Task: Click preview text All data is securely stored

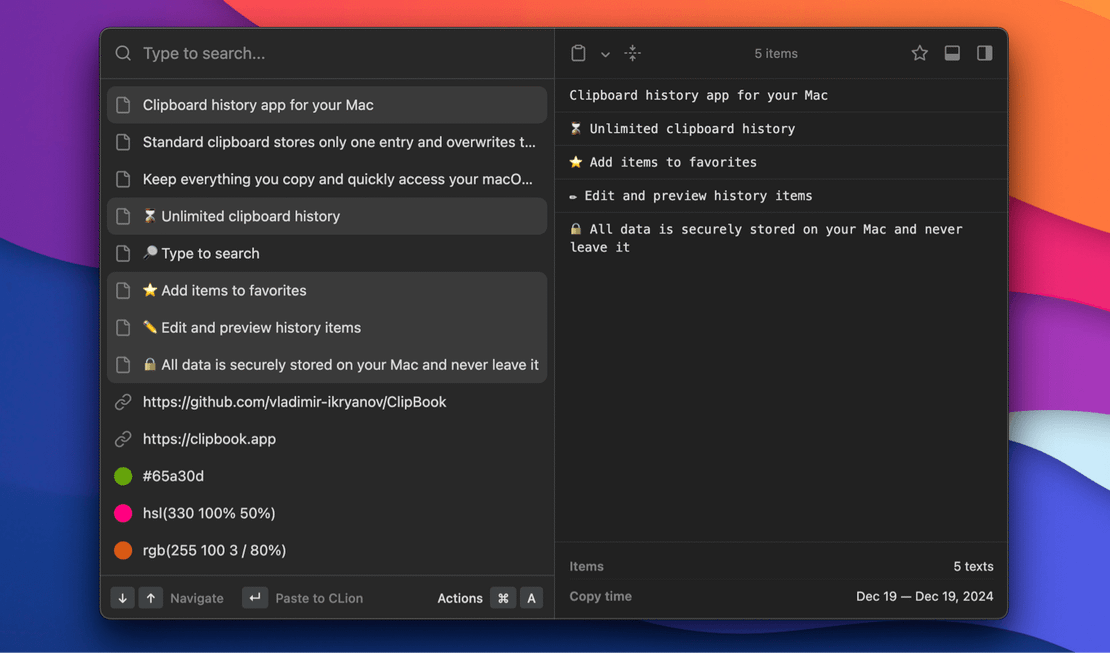Action: [x=767, y=238]
